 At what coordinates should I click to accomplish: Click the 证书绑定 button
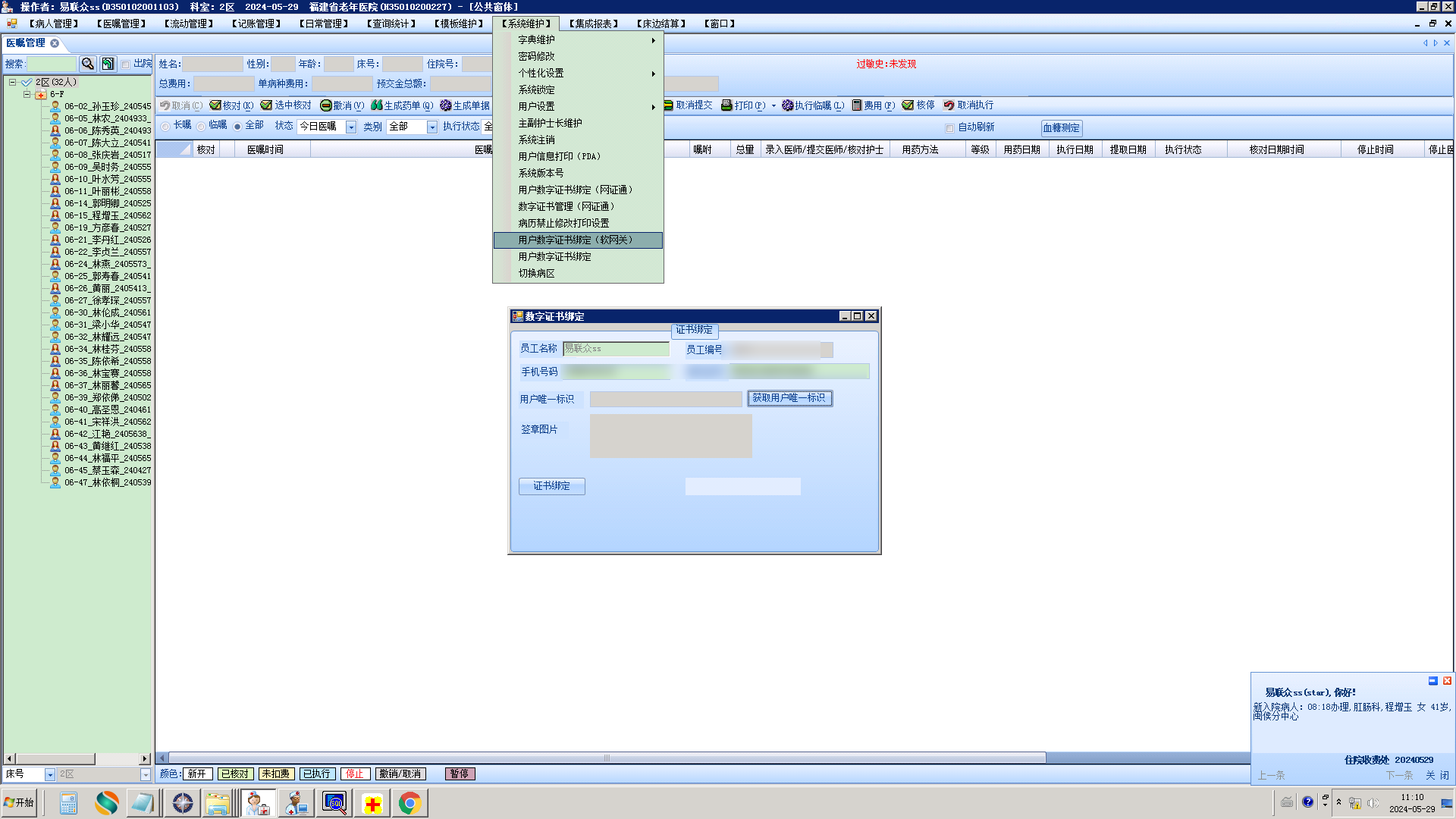click(x=551, y=486)
